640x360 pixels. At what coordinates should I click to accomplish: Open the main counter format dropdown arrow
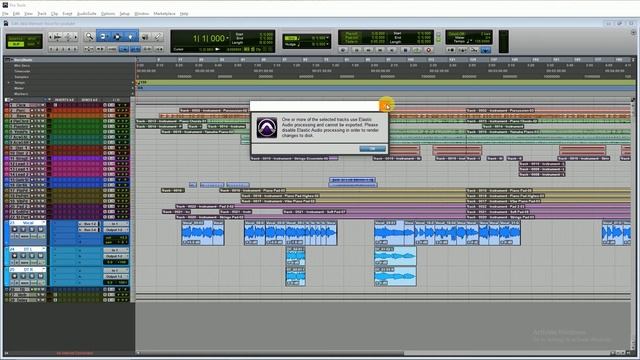[x=228, y=38]
